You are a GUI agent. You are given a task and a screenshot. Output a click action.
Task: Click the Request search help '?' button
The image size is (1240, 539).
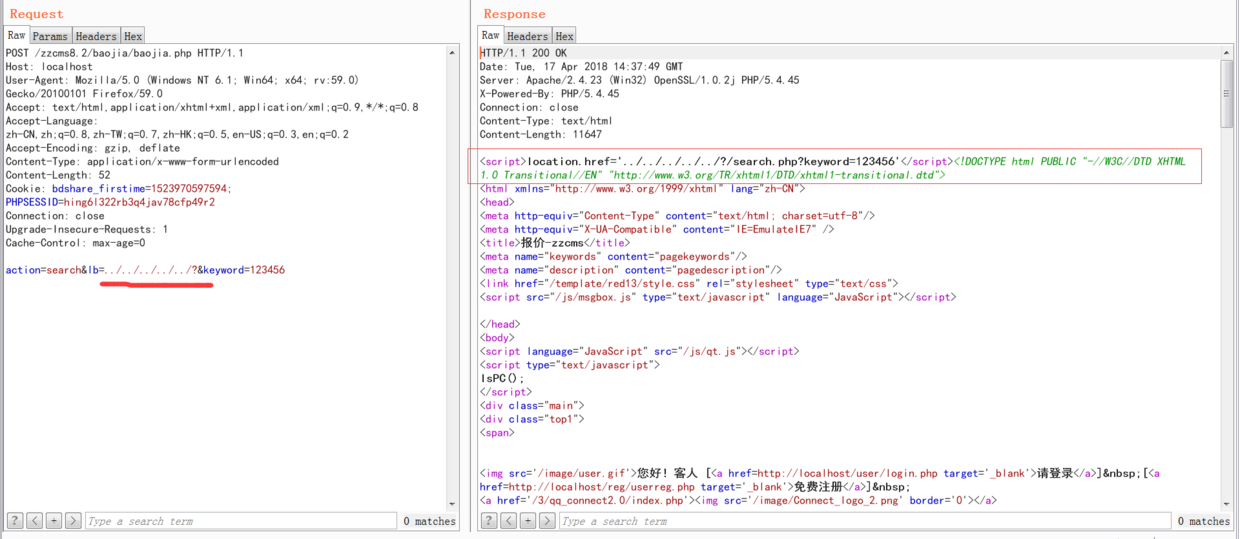[15, 521]
